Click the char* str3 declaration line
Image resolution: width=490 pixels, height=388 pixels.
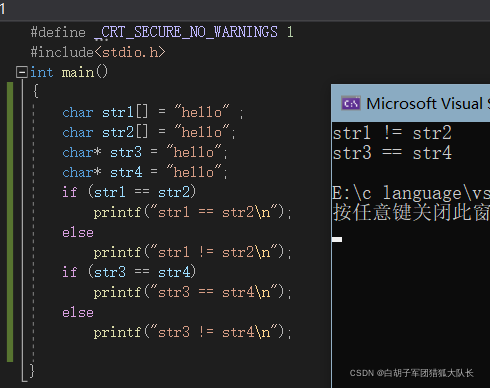pyautogui.click(x=145, y=152)
